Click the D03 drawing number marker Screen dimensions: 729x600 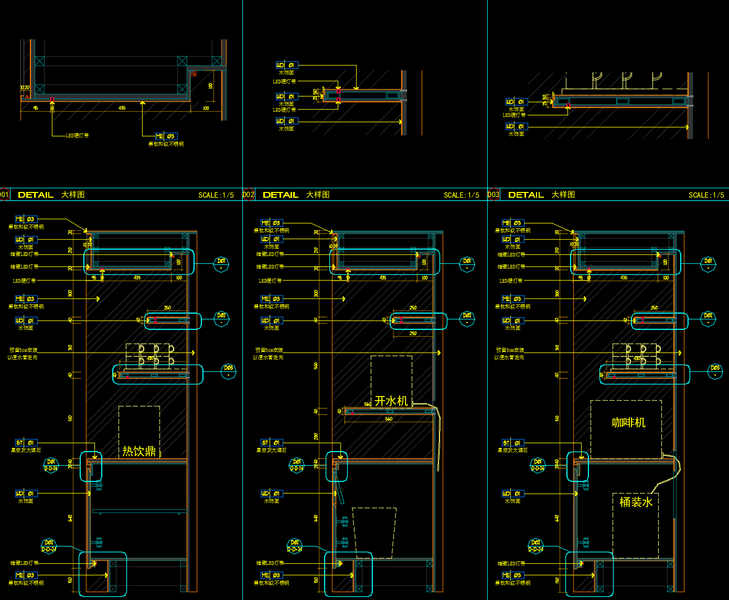(494, 195)
